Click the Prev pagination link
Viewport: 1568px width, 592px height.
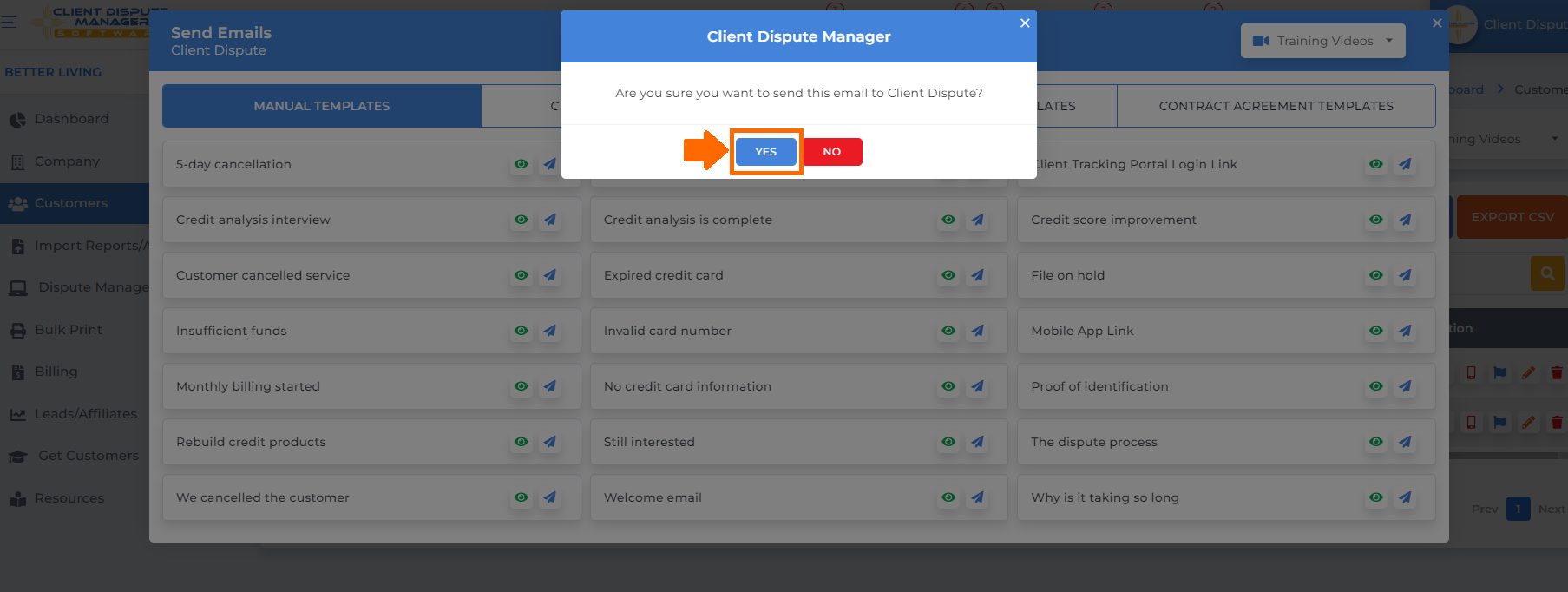pyautogui.click(x=1485, y=509)
